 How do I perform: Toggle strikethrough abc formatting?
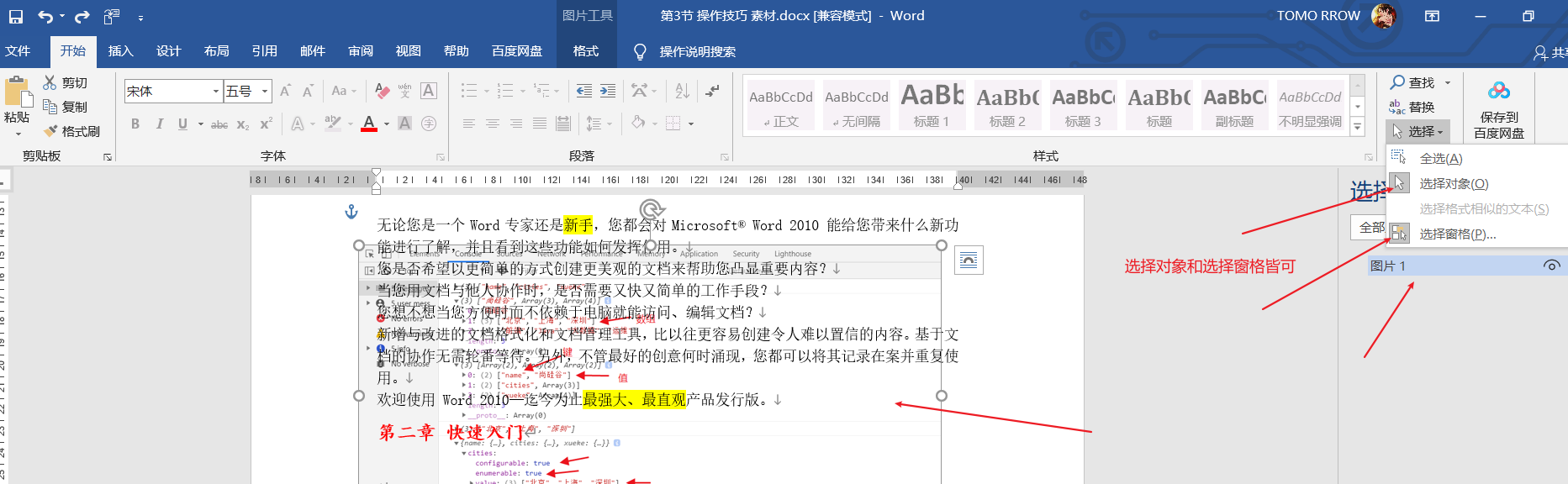click(219, 124)
